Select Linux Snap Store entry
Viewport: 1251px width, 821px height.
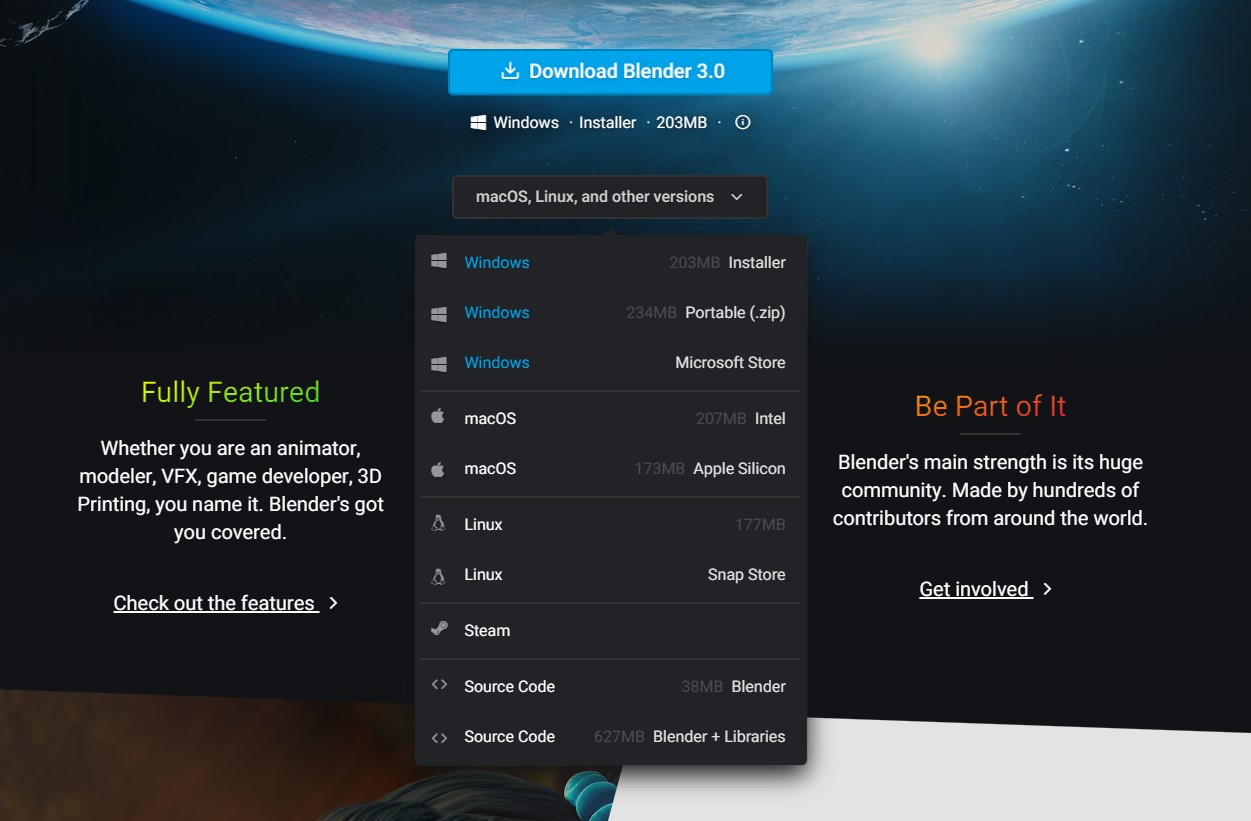(610, 574)
